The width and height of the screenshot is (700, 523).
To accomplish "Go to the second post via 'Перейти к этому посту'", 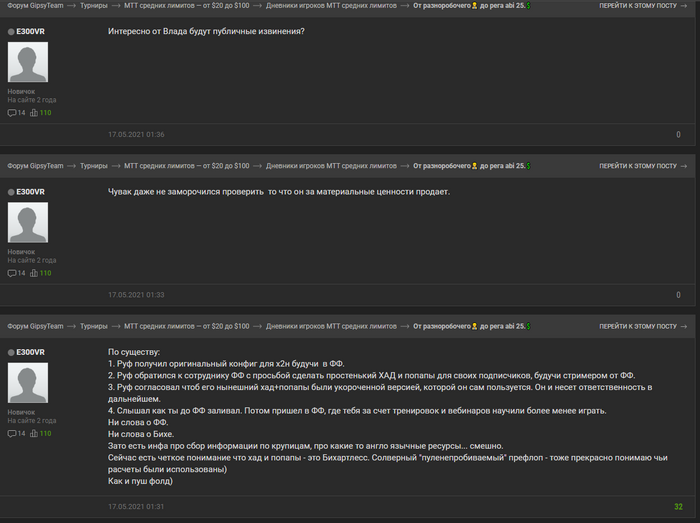I will 643,166.
